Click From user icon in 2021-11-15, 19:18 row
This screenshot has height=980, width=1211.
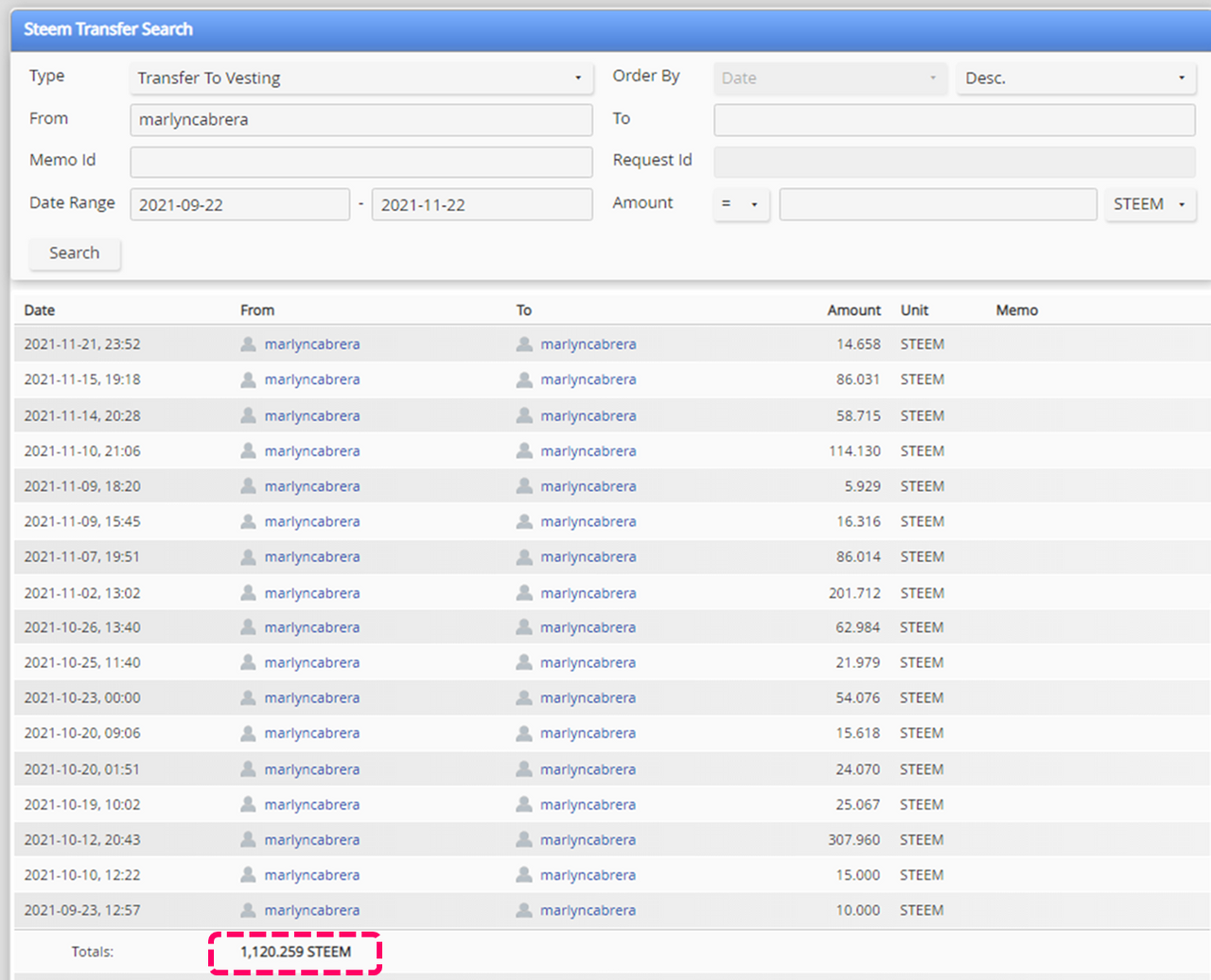[x=248, y=379]
